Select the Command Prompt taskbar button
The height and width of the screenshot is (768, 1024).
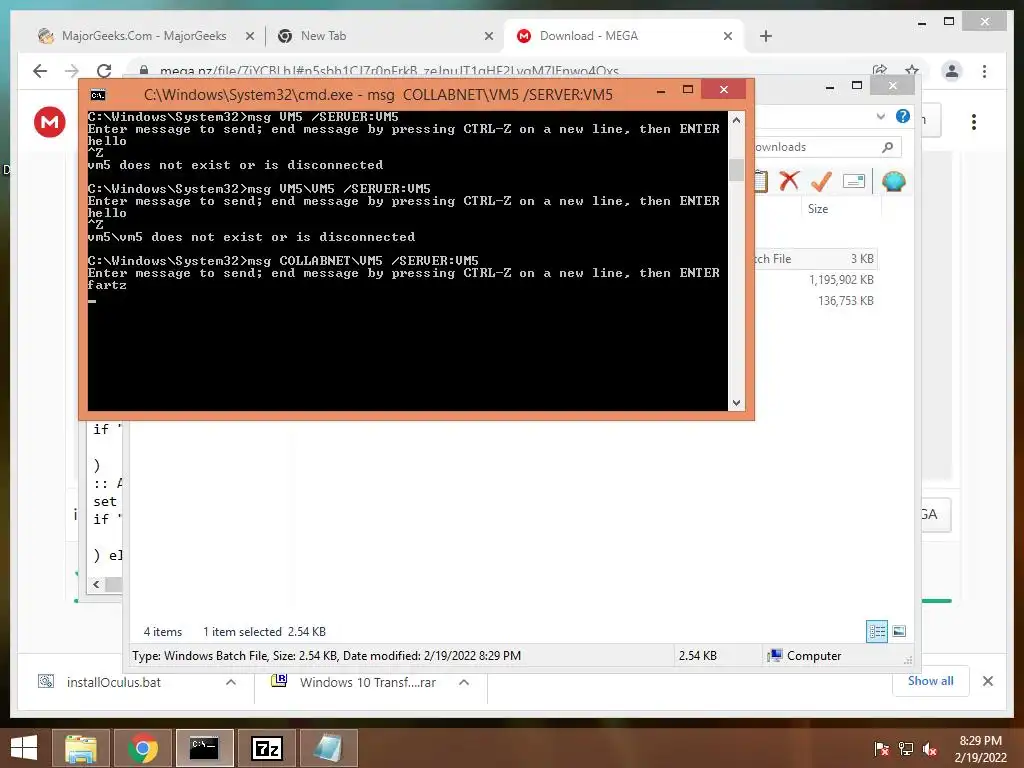pos(204,748)
